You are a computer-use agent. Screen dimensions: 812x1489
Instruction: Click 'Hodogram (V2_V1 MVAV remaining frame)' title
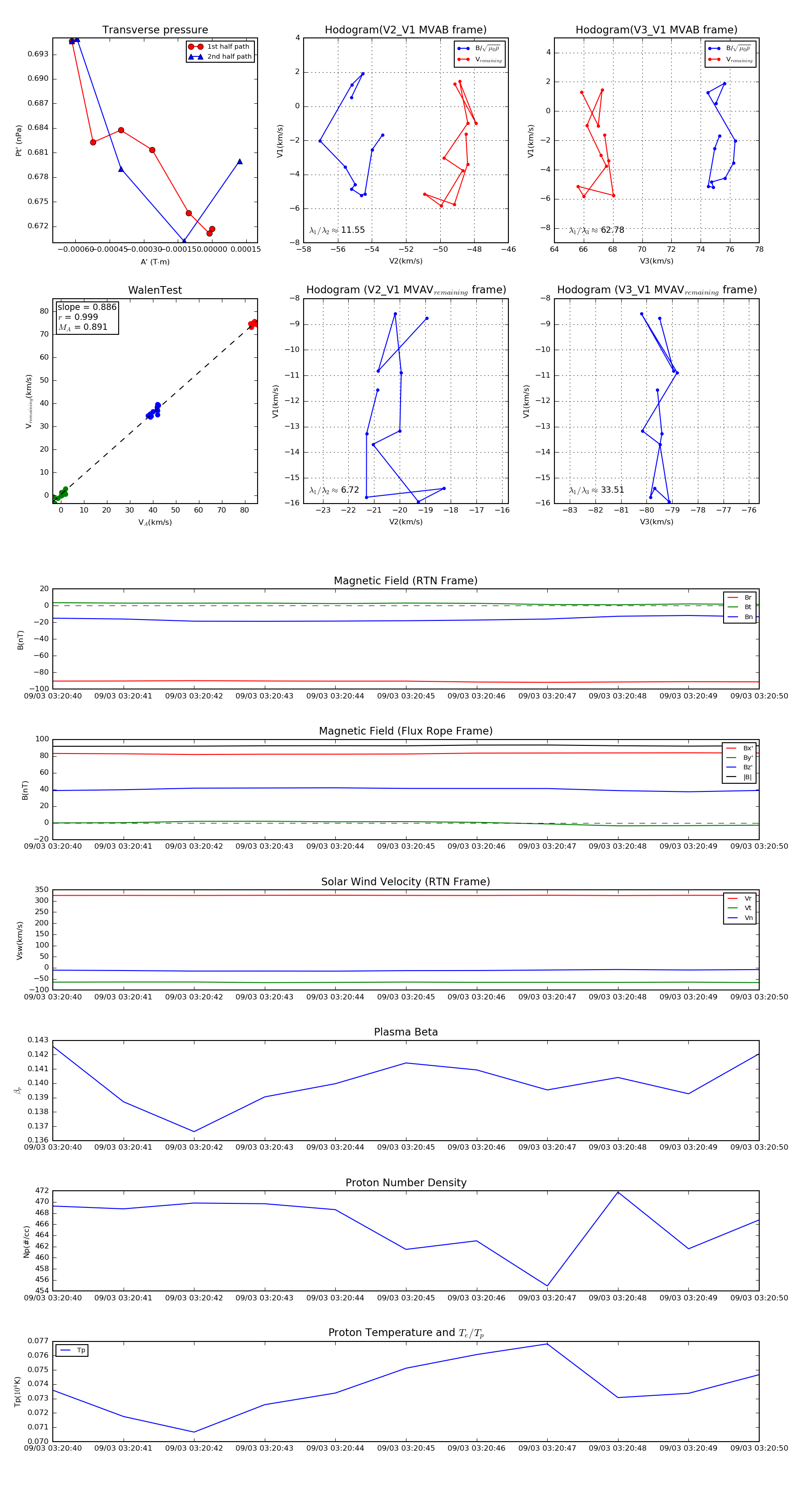click(406, 290)
